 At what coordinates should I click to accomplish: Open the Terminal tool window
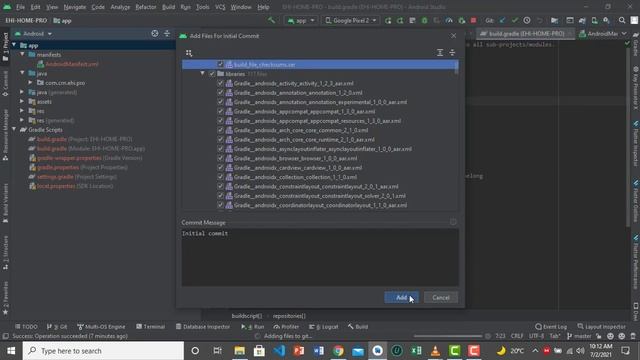coord(151,327)
